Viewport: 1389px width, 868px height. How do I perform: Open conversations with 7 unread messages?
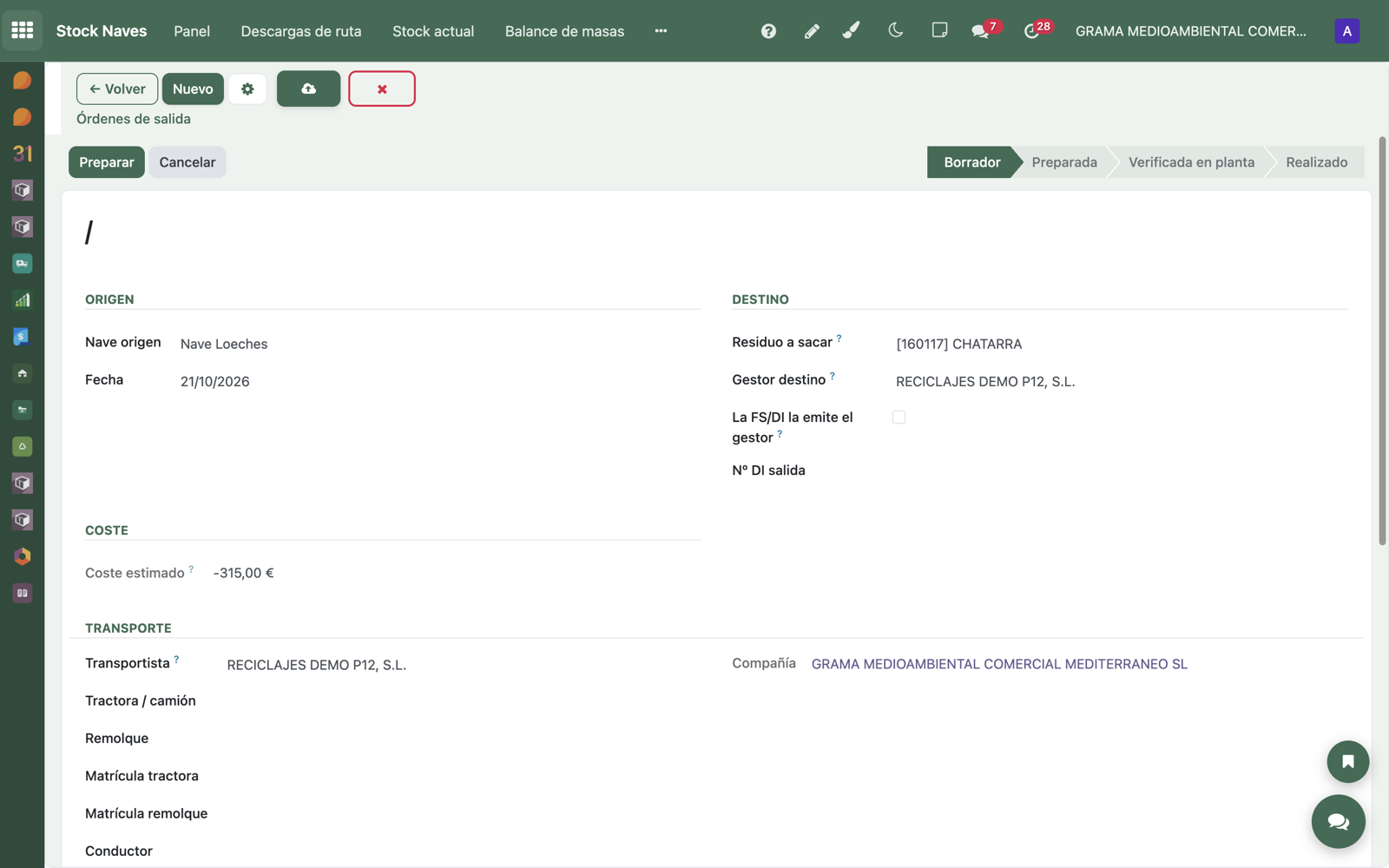click(985, 30)
